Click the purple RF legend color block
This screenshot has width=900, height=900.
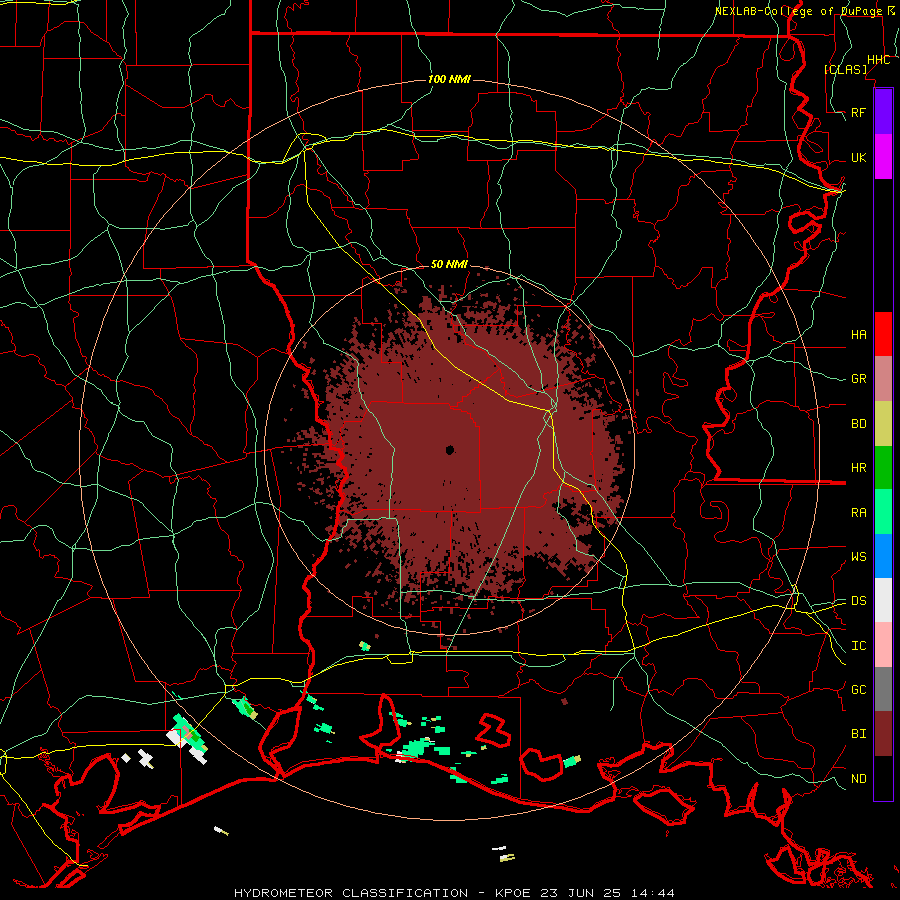(x=883, y=112)
